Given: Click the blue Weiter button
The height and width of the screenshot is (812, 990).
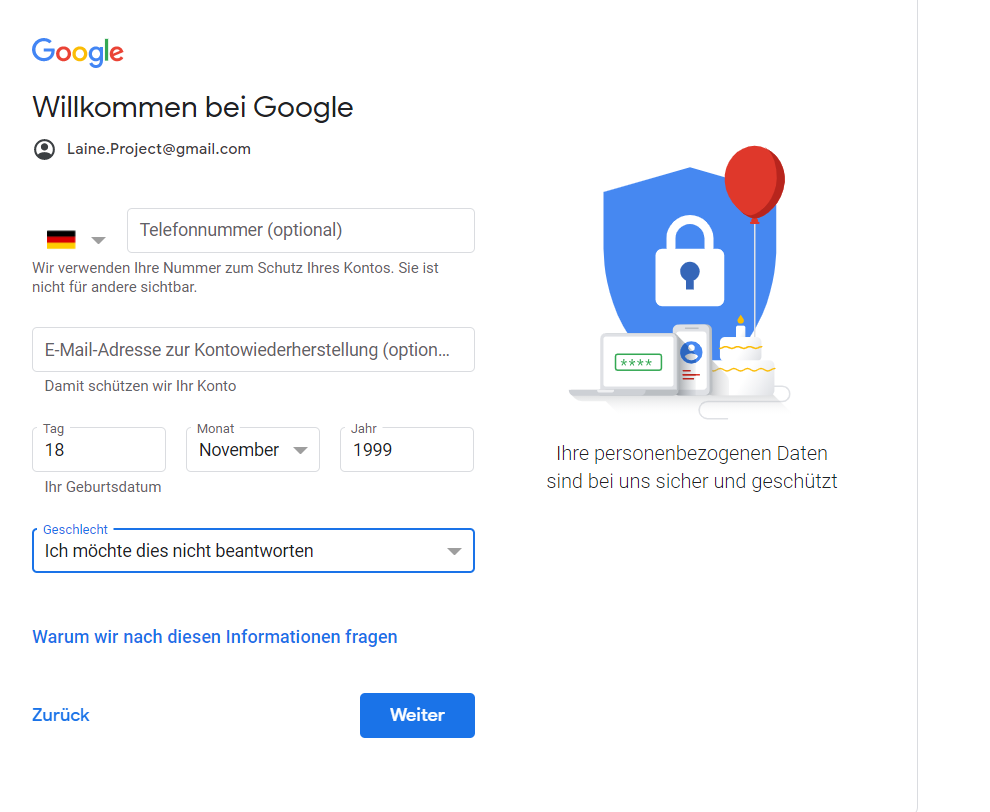Looking at the screenshot, I should click(417, 715).
